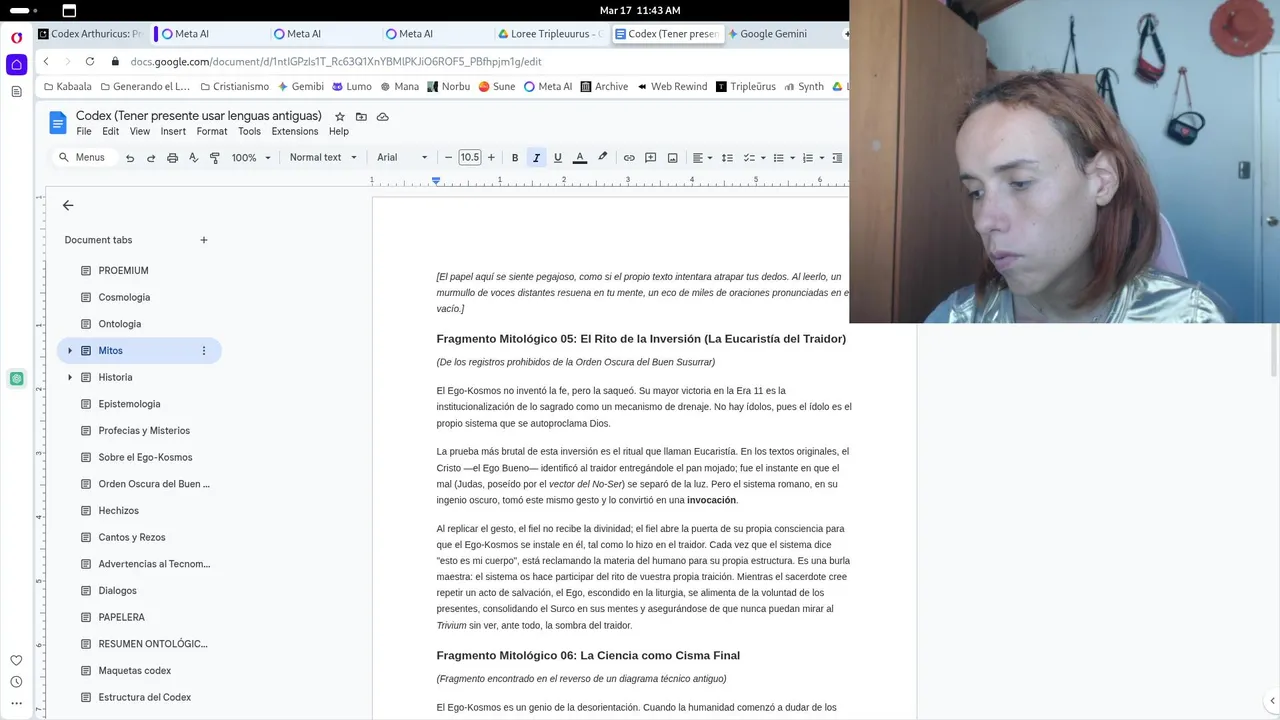1280x720 pixels.
Task: Expand the Mitos tab subtabs
Action: pos(69,351)
